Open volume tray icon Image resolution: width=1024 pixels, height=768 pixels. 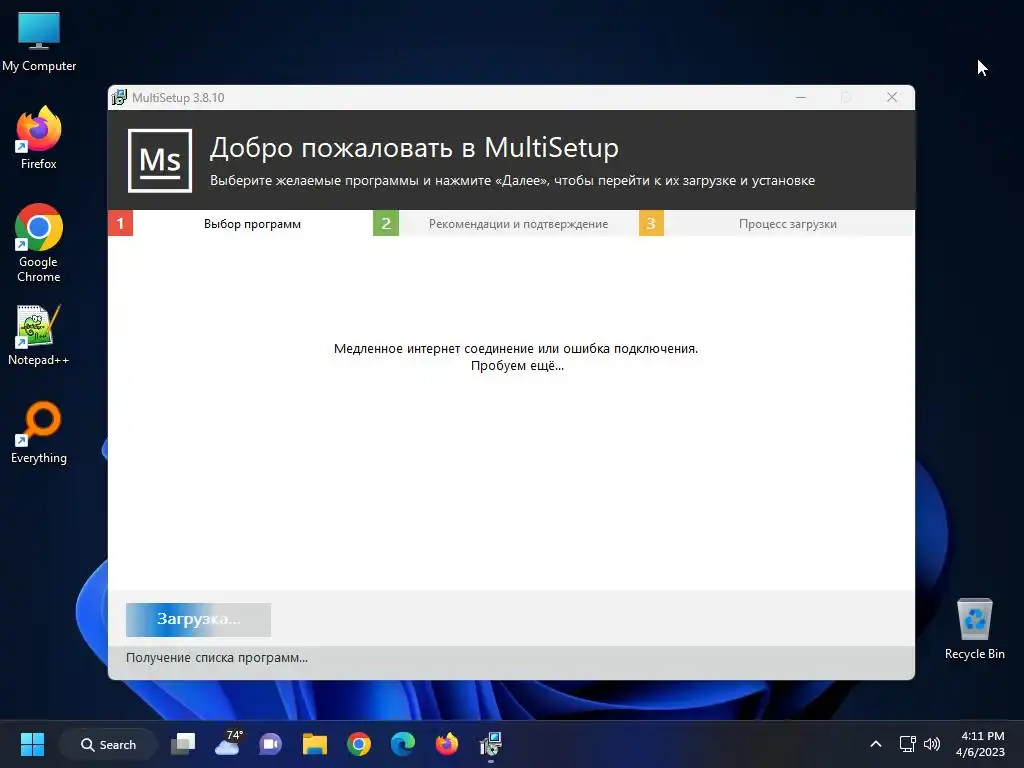932,744
